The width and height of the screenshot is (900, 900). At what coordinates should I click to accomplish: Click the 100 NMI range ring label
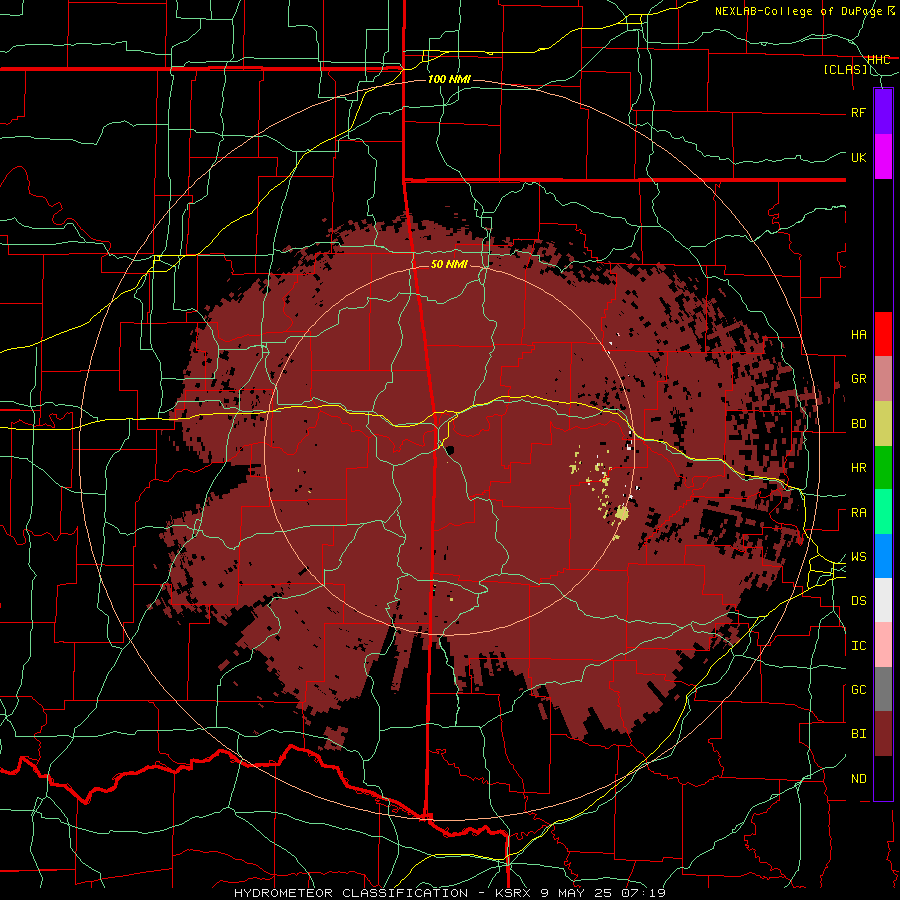coord(449,79)
